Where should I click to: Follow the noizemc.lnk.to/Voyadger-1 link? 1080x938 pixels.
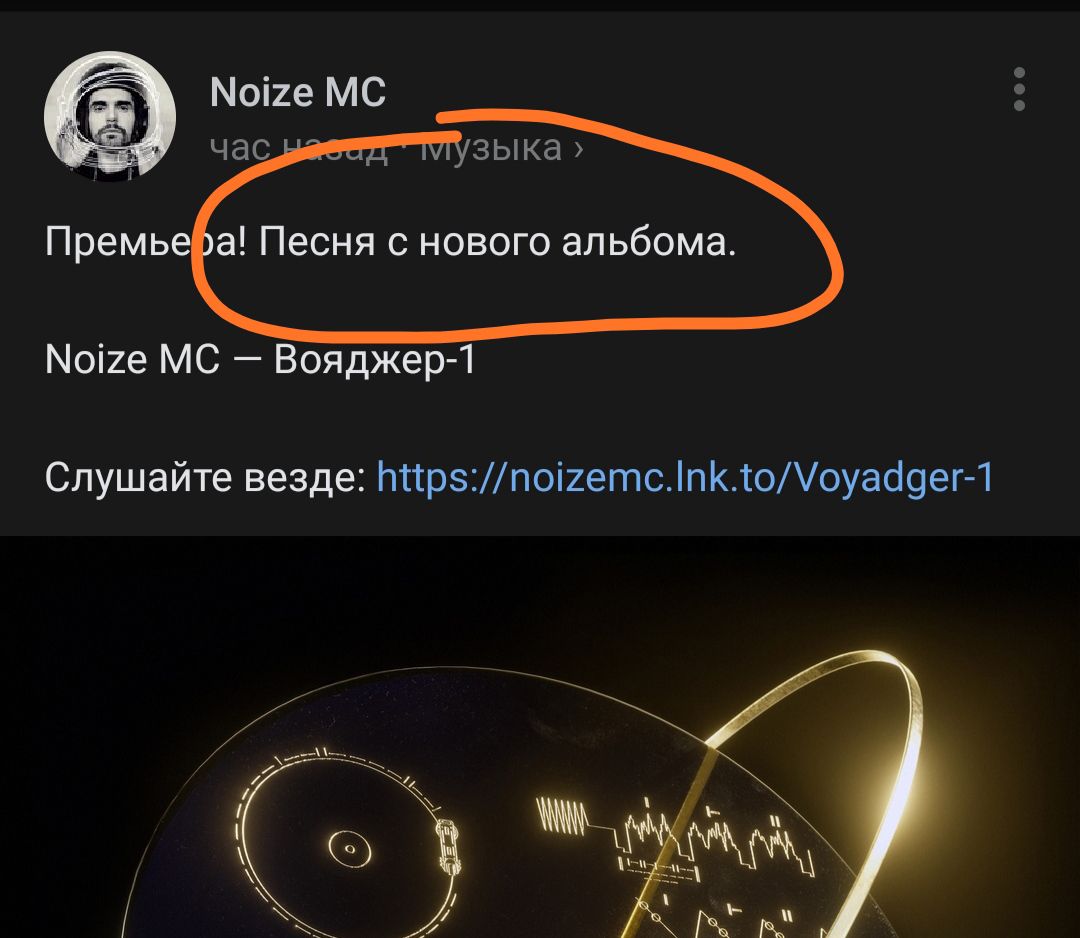685,477
